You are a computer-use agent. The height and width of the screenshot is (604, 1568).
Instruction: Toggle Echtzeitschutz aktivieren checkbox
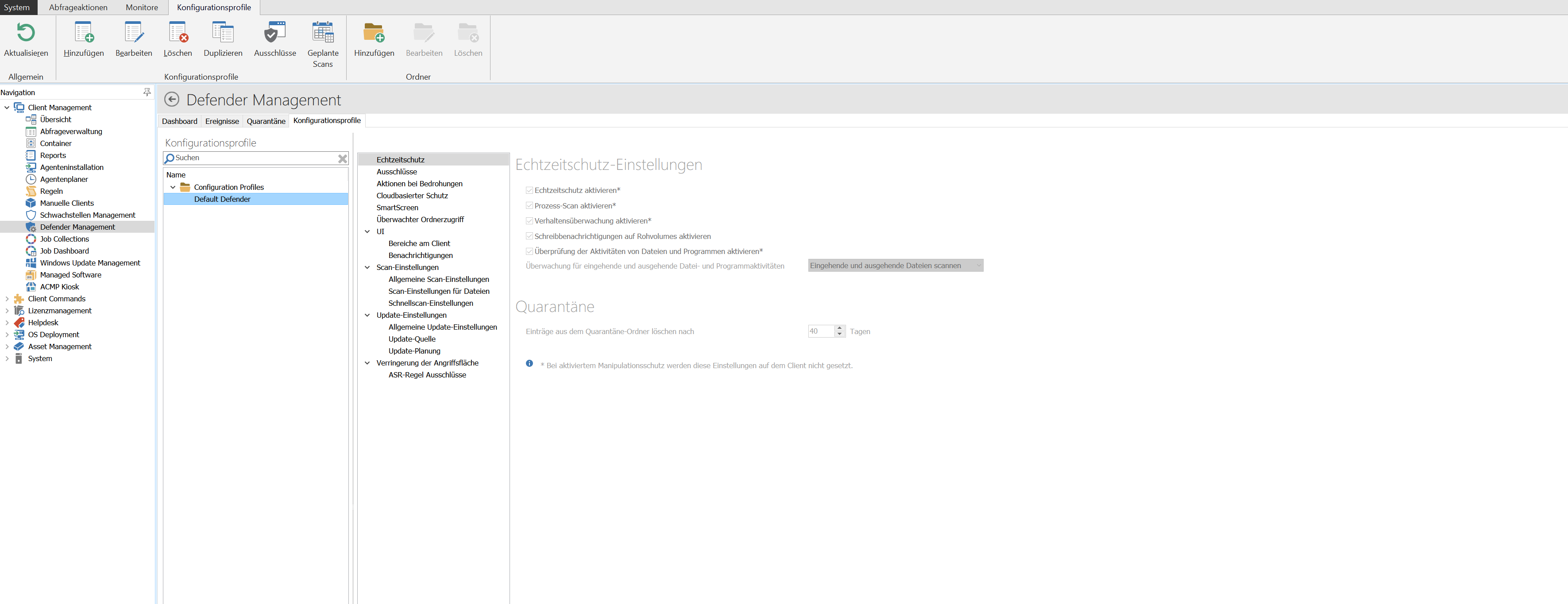pos(529,190)
